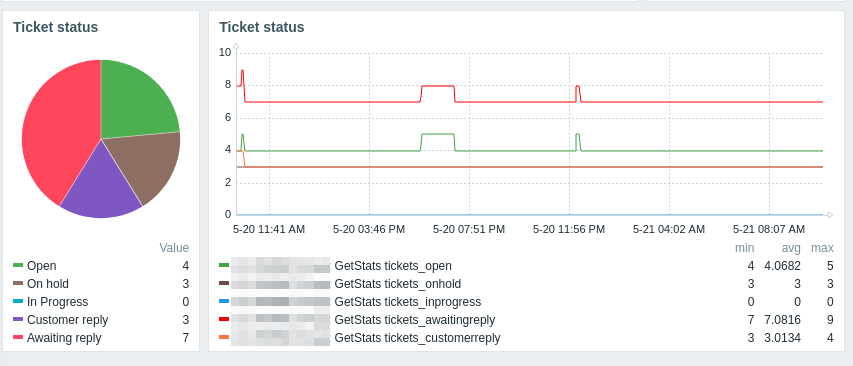Select the purple Customer reply pie slice
Screen dimensions: 853x366
tap(101, 188)
